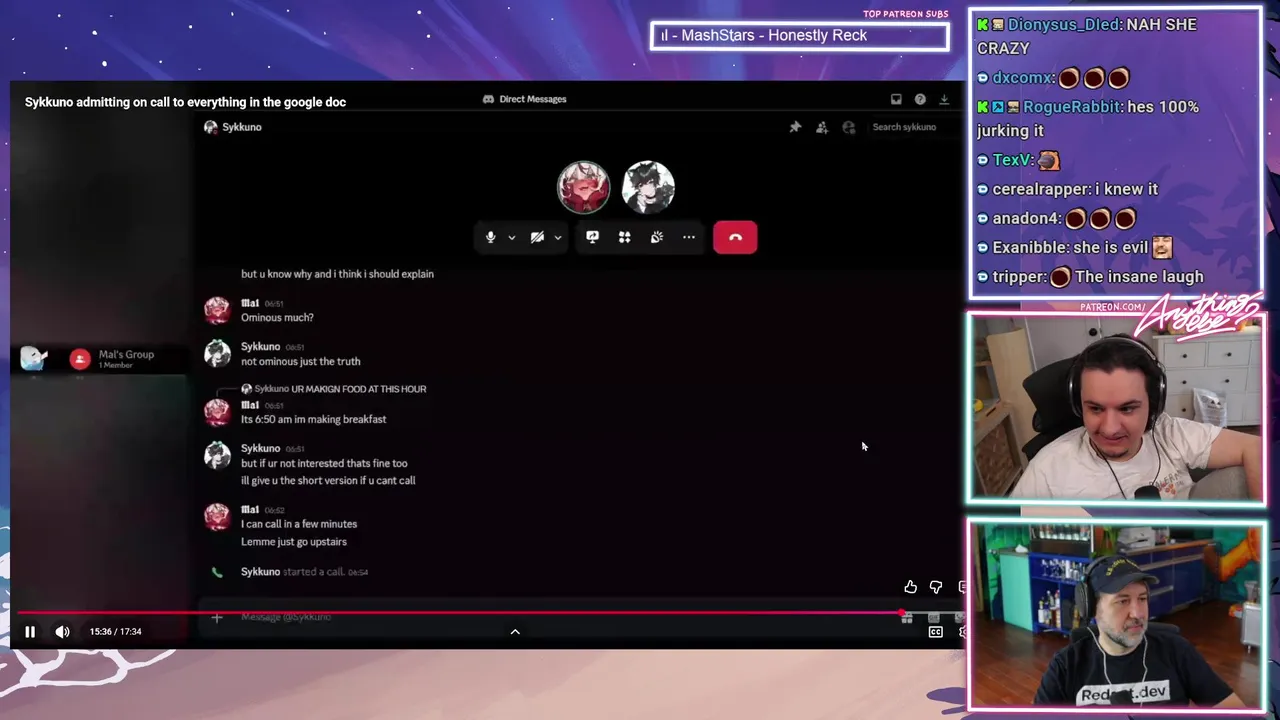1280x720 pixels.
Task: Click Mal's avatar beside 'Ominous much?'
Action: point(217,309)
